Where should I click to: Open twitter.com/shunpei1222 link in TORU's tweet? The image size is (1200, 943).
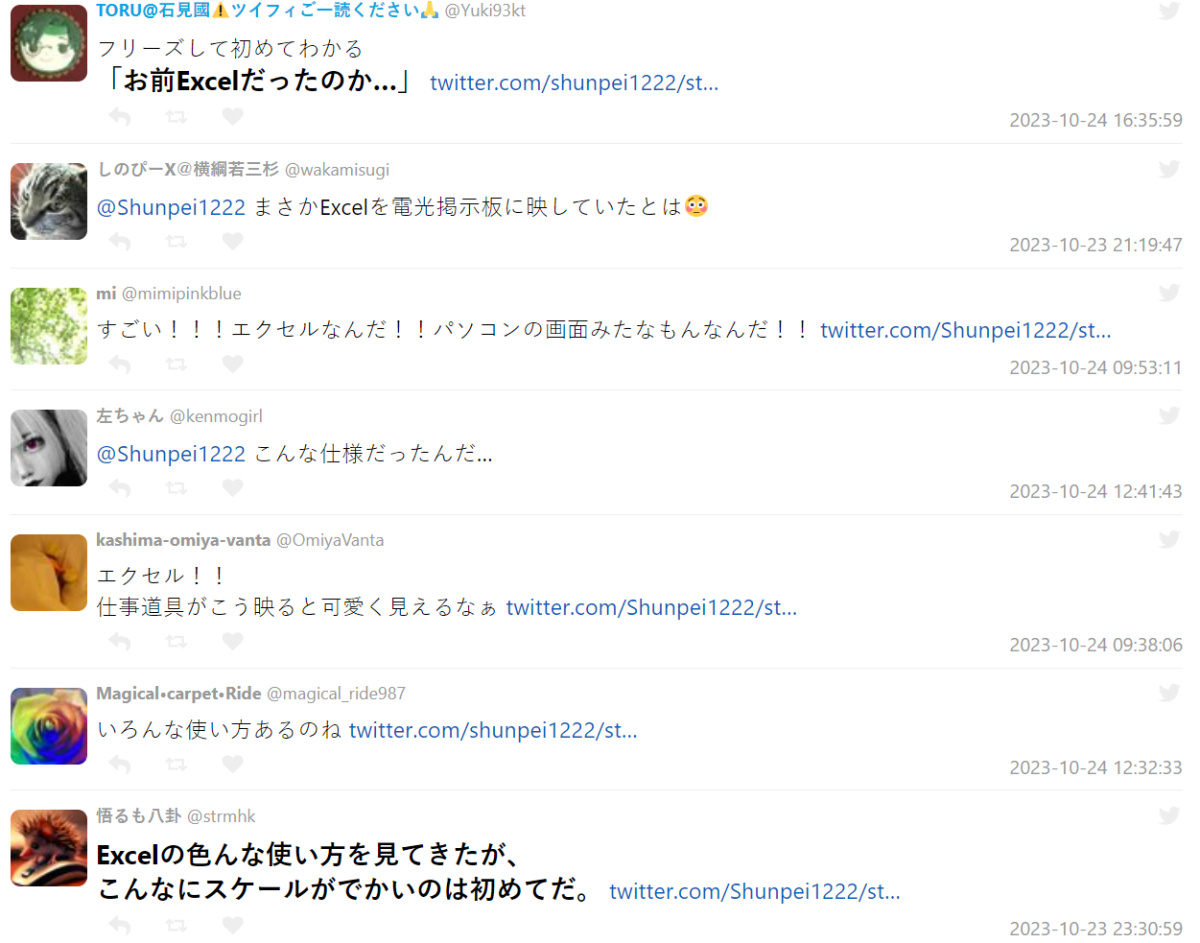pos(574,82)
